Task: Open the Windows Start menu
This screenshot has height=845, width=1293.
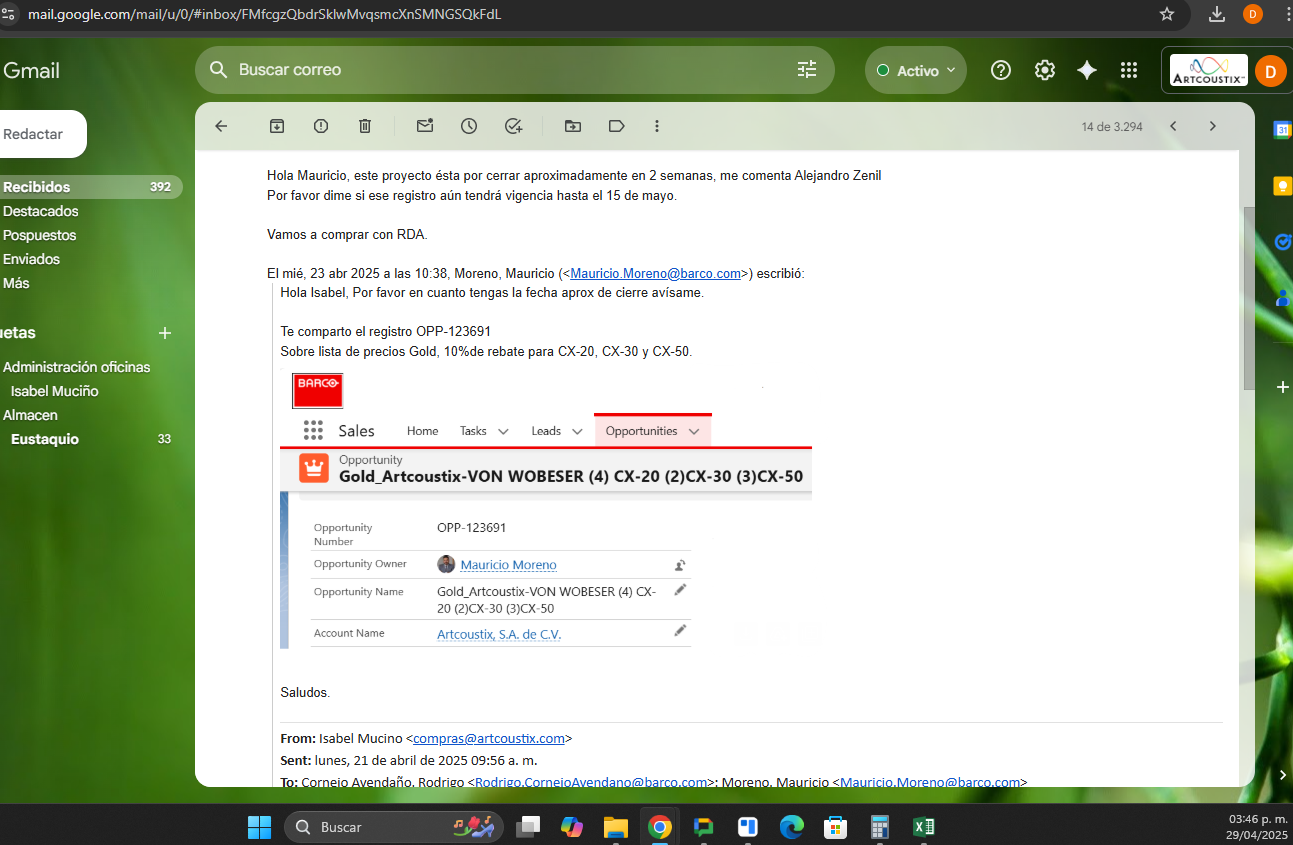Action: click(x=259, y=827)
